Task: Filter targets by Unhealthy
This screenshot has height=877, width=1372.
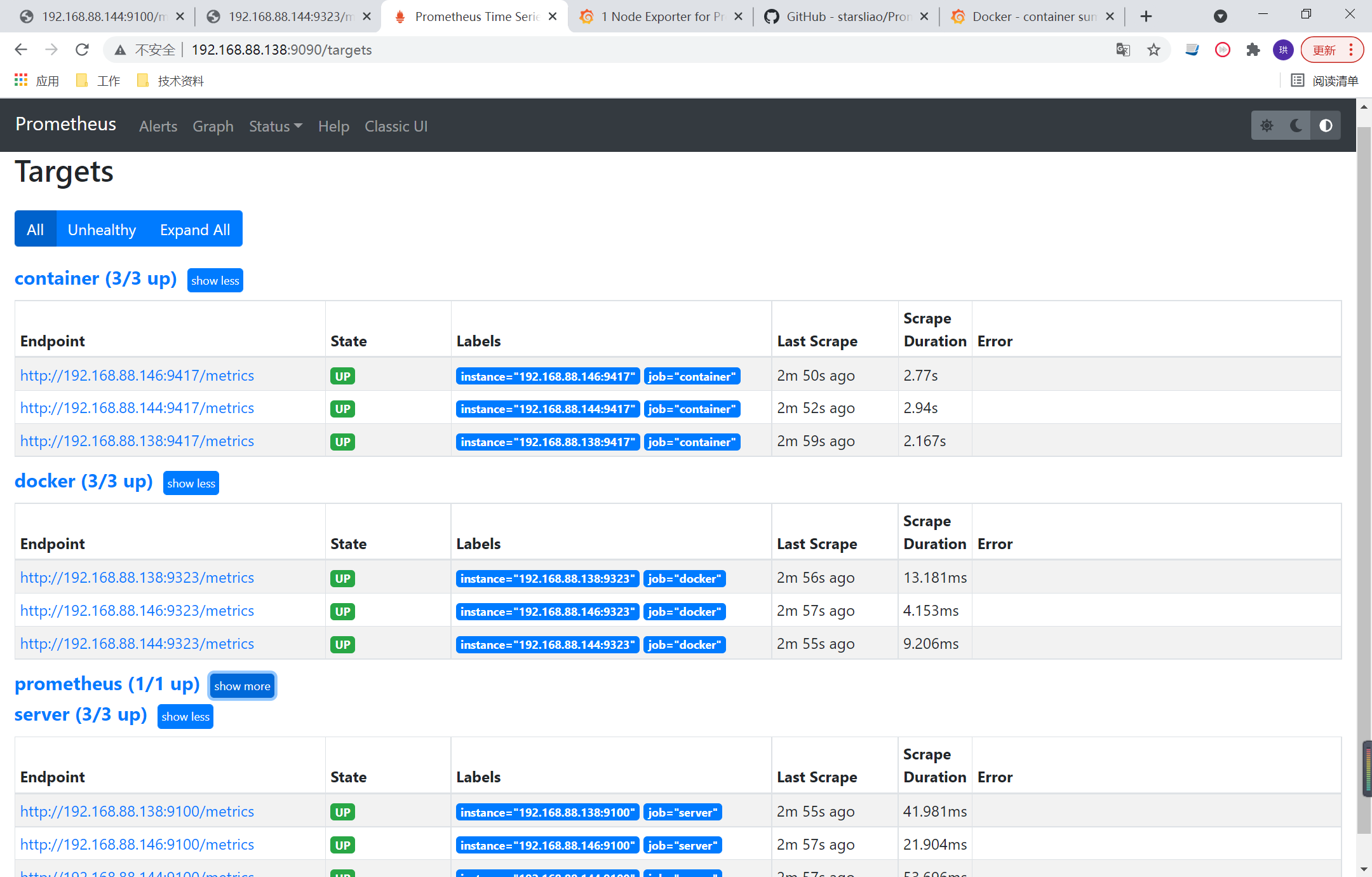Action: pos(102,229)
